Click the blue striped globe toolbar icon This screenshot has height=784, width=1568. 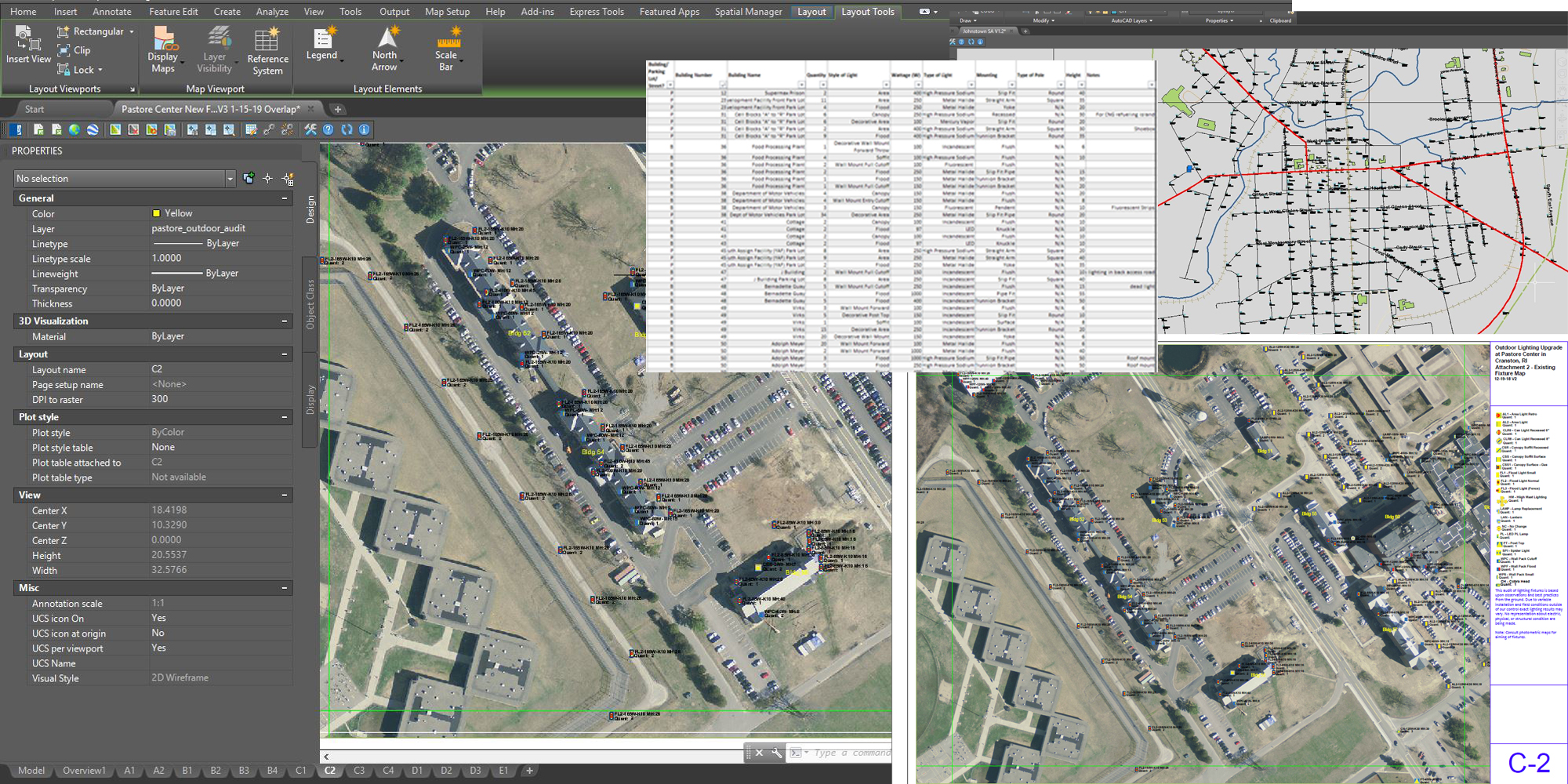pyautogui.click(x=93, y=130)
